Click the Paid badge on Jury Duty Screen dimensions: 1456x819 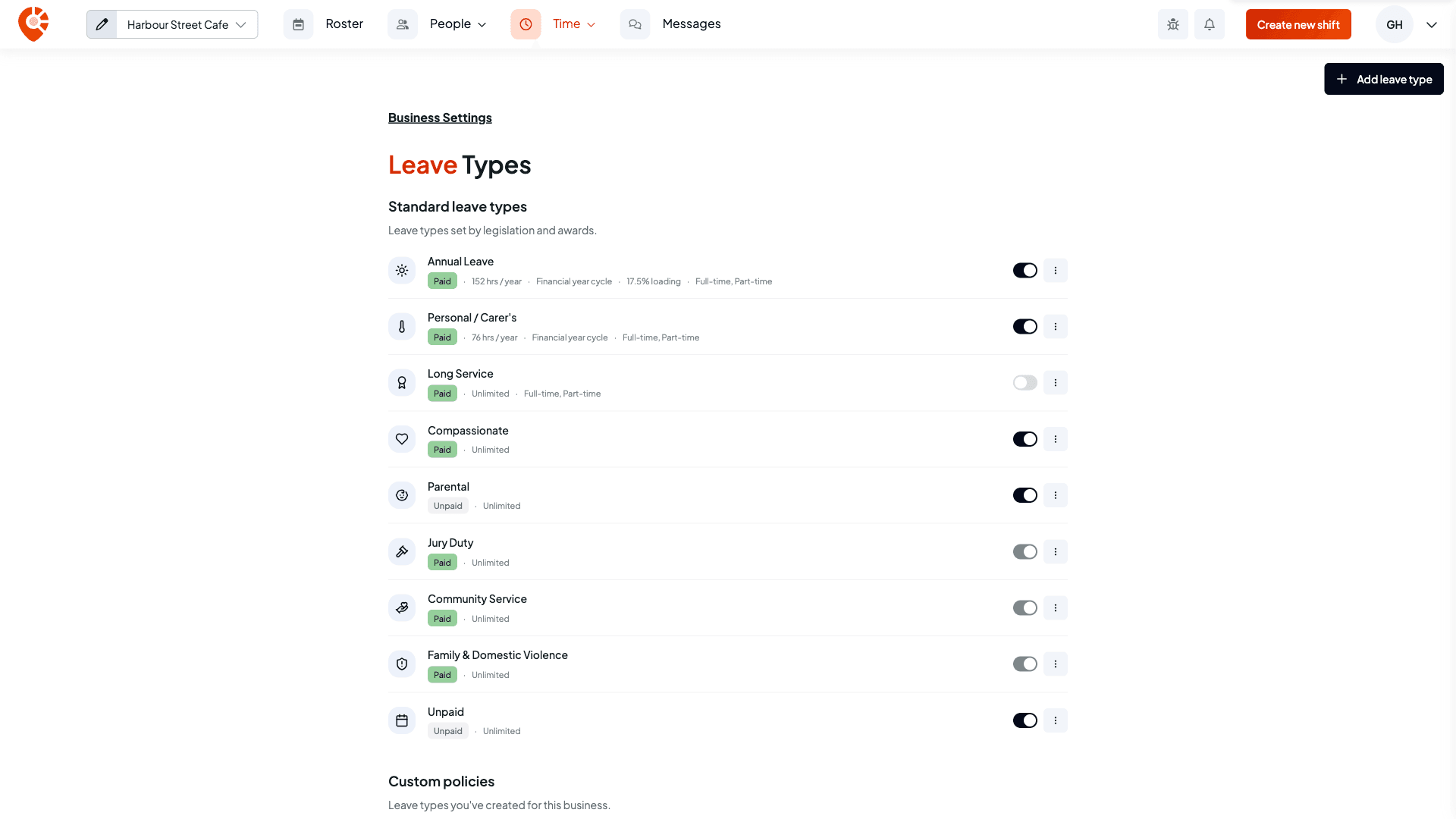coord(442,563)
